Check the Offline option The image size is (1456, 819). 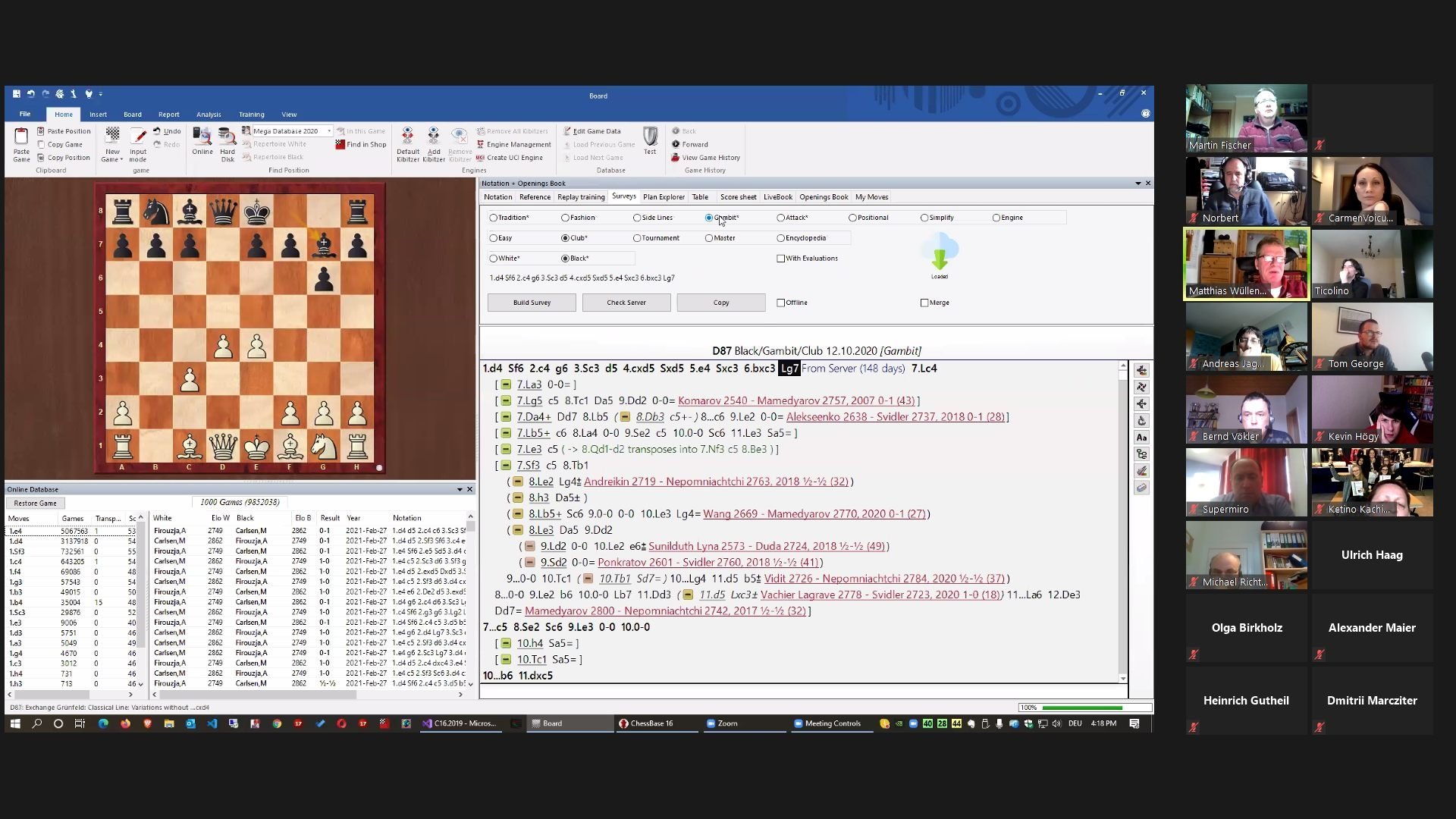pos(780,303)
